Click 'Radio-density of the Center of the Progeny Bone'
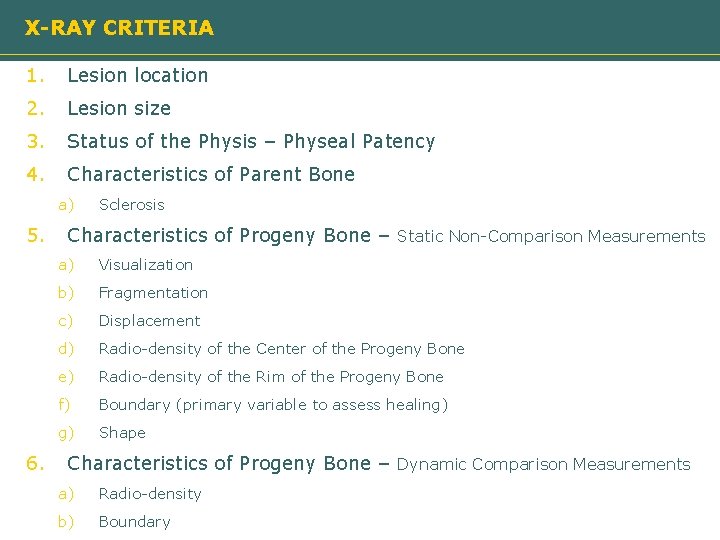 click(x=281, y=349)
